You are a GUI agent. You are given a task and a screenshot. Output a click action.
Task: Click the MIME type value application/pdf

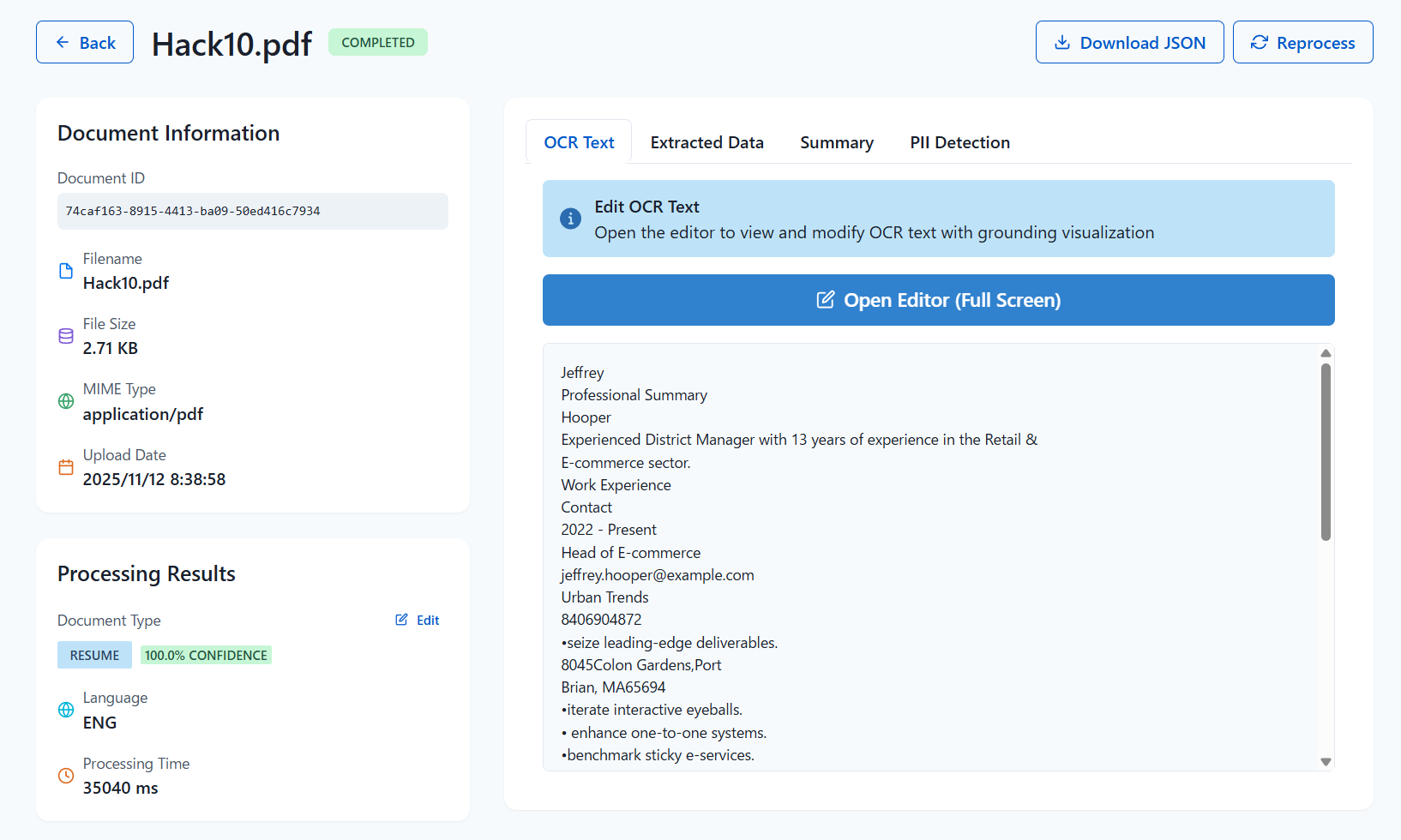tap(143, 414)
